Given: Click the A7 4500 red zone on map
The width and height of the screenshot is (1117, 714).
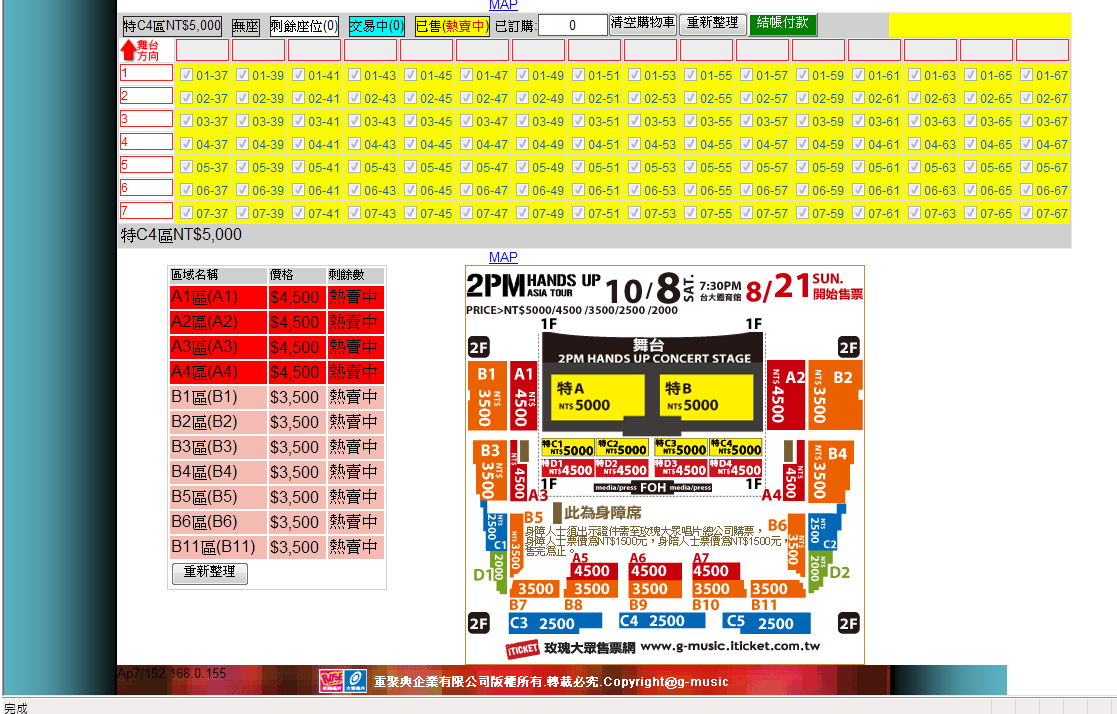Looking at the screenshot, I should pos(716,571).
